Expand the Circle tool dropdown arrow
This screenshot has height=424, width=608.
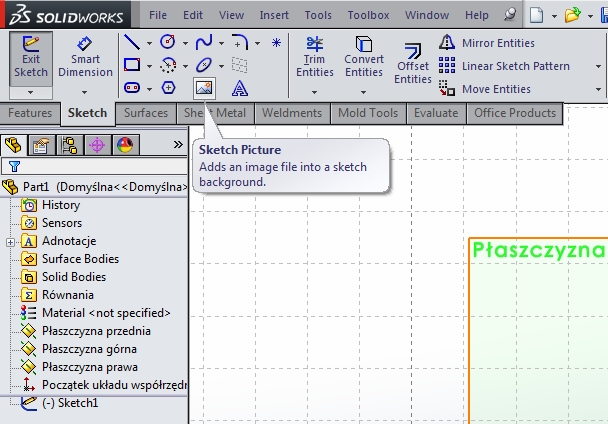(x=185, y=43)
